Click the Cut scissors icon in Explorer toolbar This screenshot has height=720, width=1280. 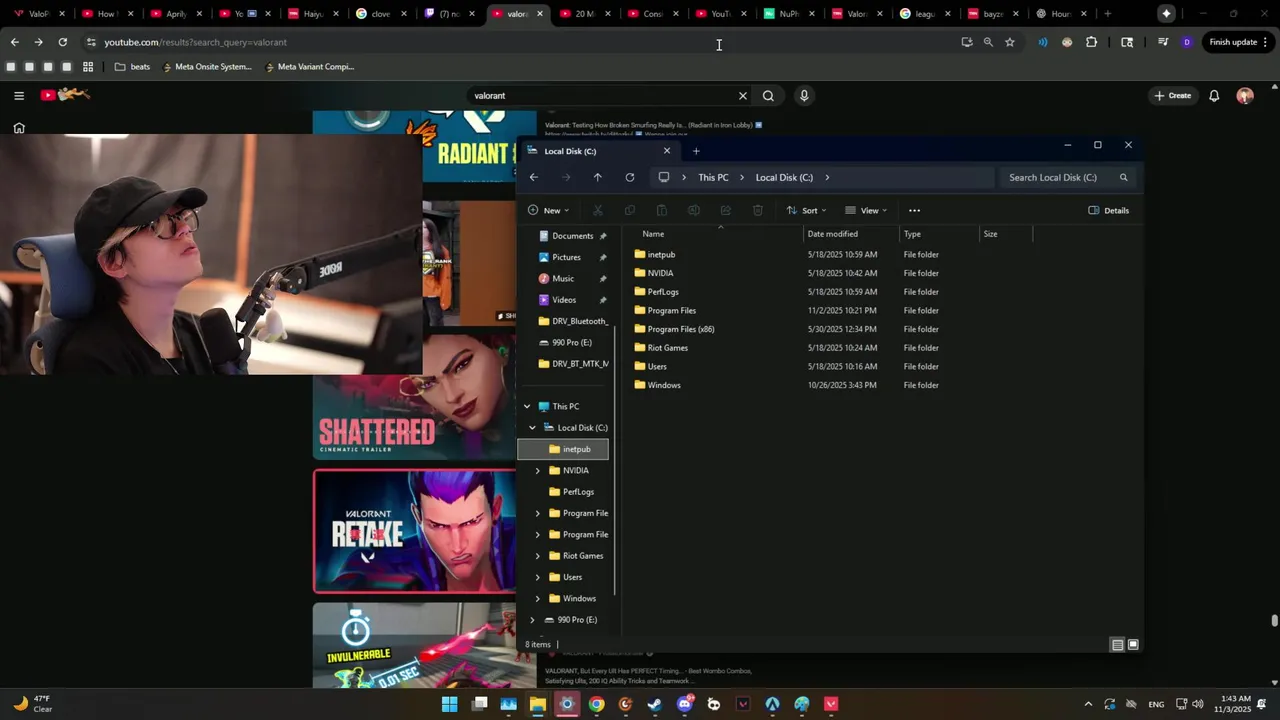598,210
